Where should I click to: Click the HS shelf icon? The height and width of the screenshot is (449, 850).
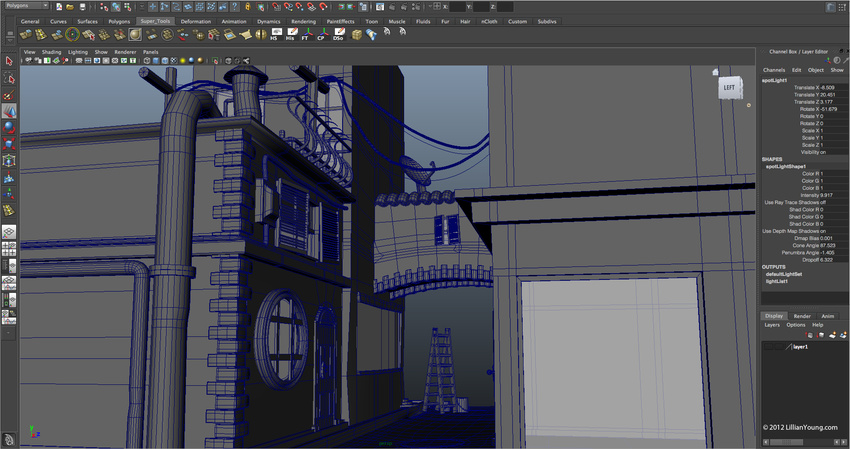pos(276,35)
